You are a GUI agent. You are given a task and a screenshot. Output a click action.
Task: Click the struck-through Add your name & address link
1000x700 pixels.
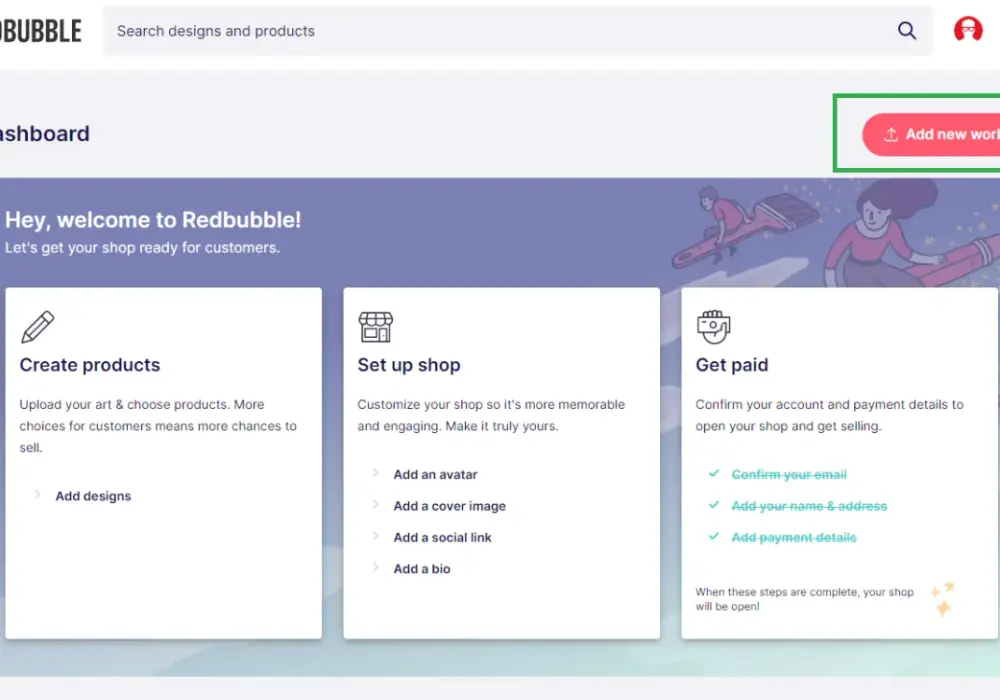pyautogui.click(x=809, y=506)
